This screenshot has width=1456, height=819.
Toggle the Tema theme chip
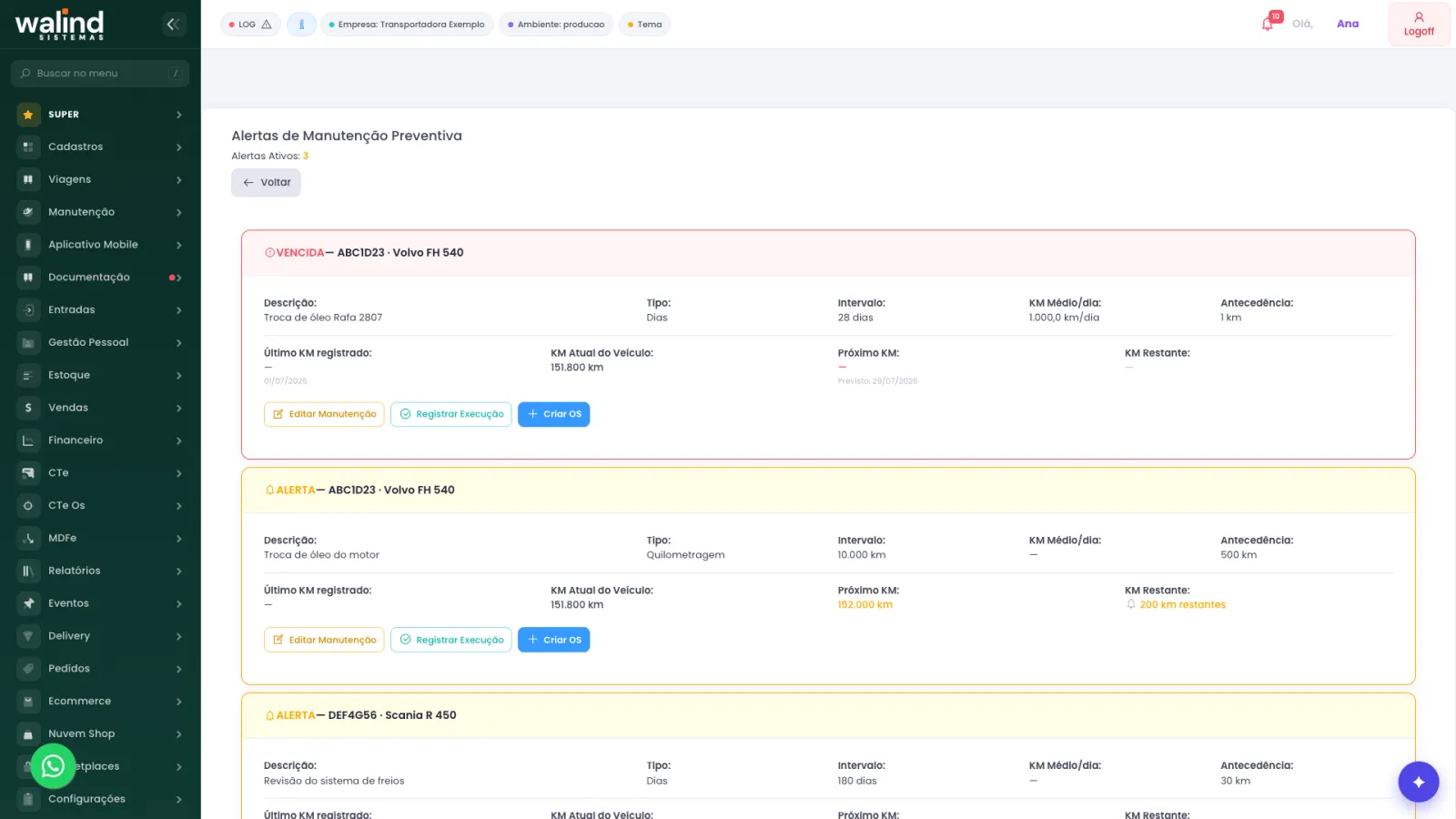pos(644,25)
